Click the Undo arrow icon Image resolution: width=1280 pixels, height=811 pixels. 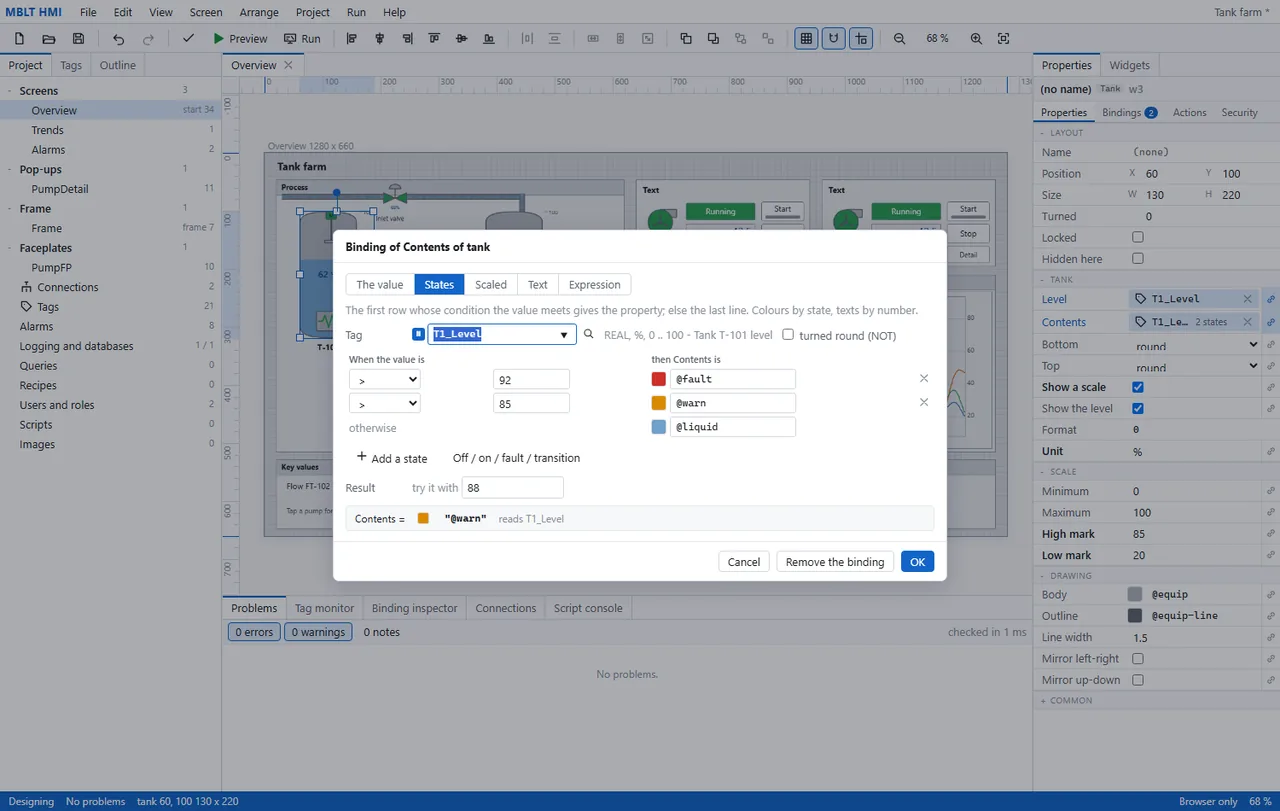(118, 39)
